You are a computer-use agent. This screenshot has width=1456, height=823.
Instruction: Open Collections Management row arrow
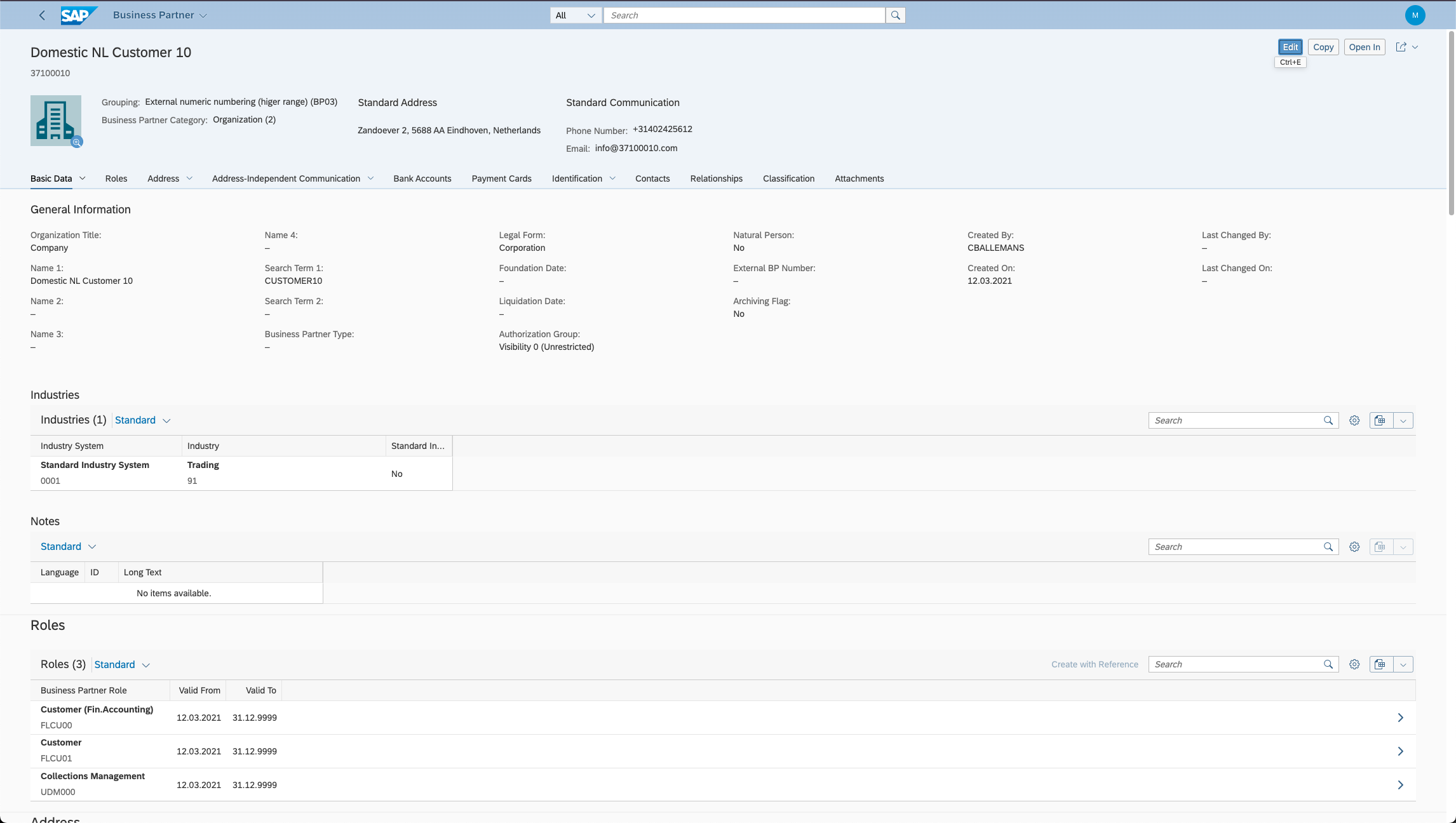point(1401,785)
